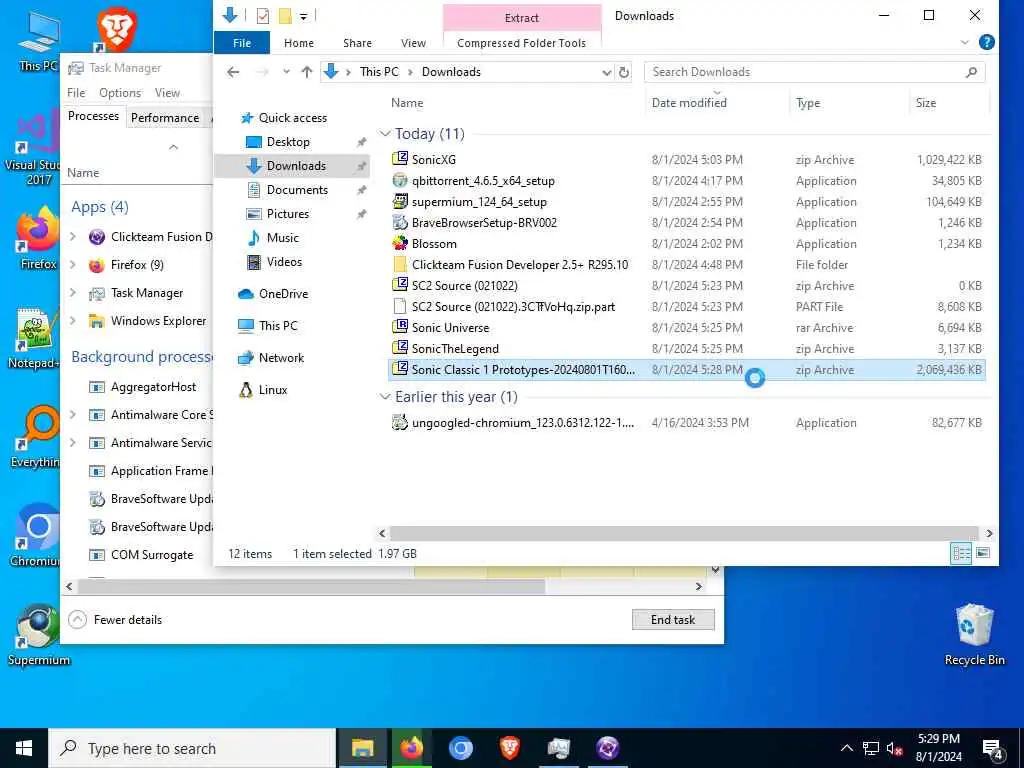1024x768 pixels.
Task: Click the New folder quick access icon
Action: [x=285, y=16]
